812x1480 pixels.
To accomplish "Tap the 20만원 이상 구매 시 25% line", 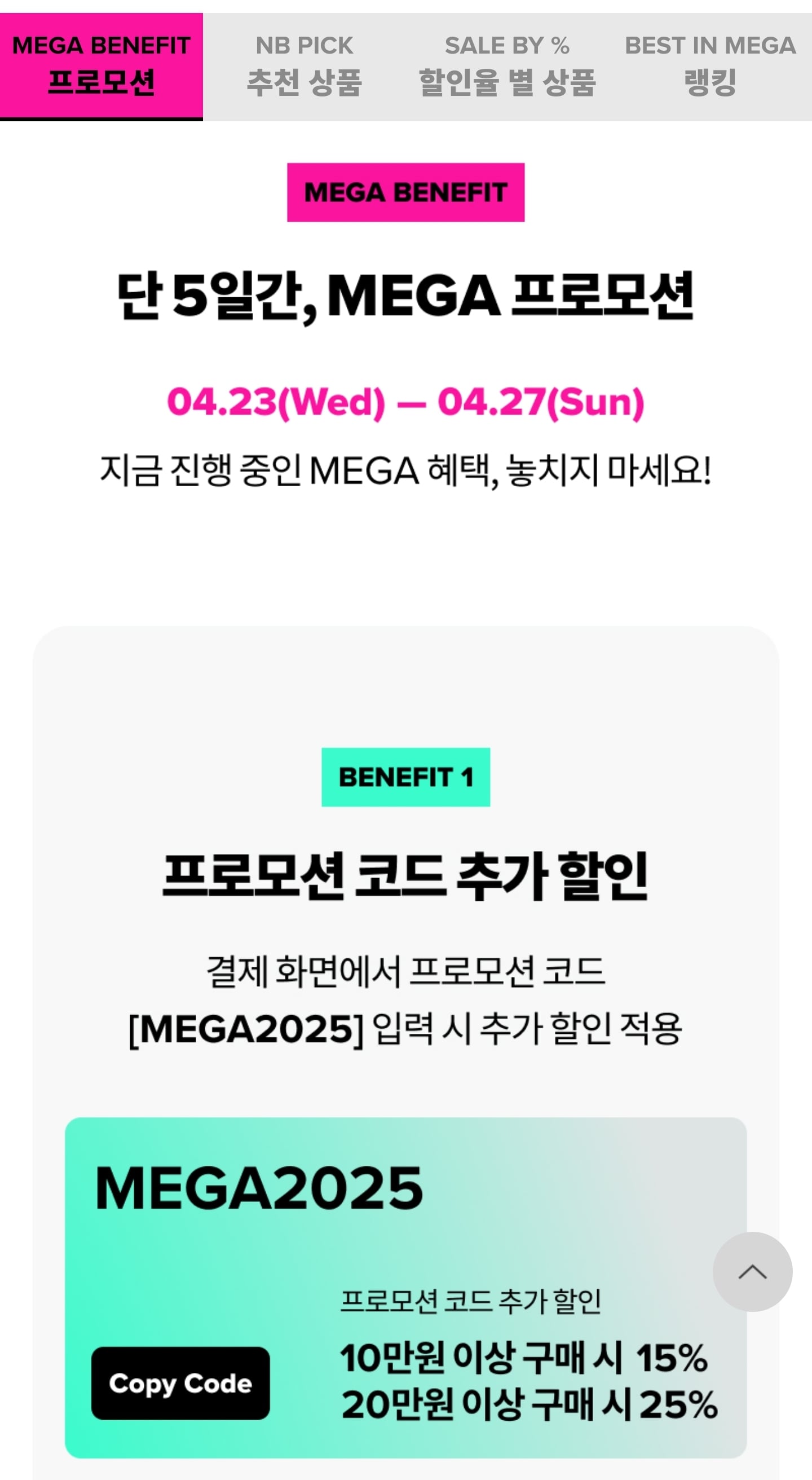I will point(529,1405).
